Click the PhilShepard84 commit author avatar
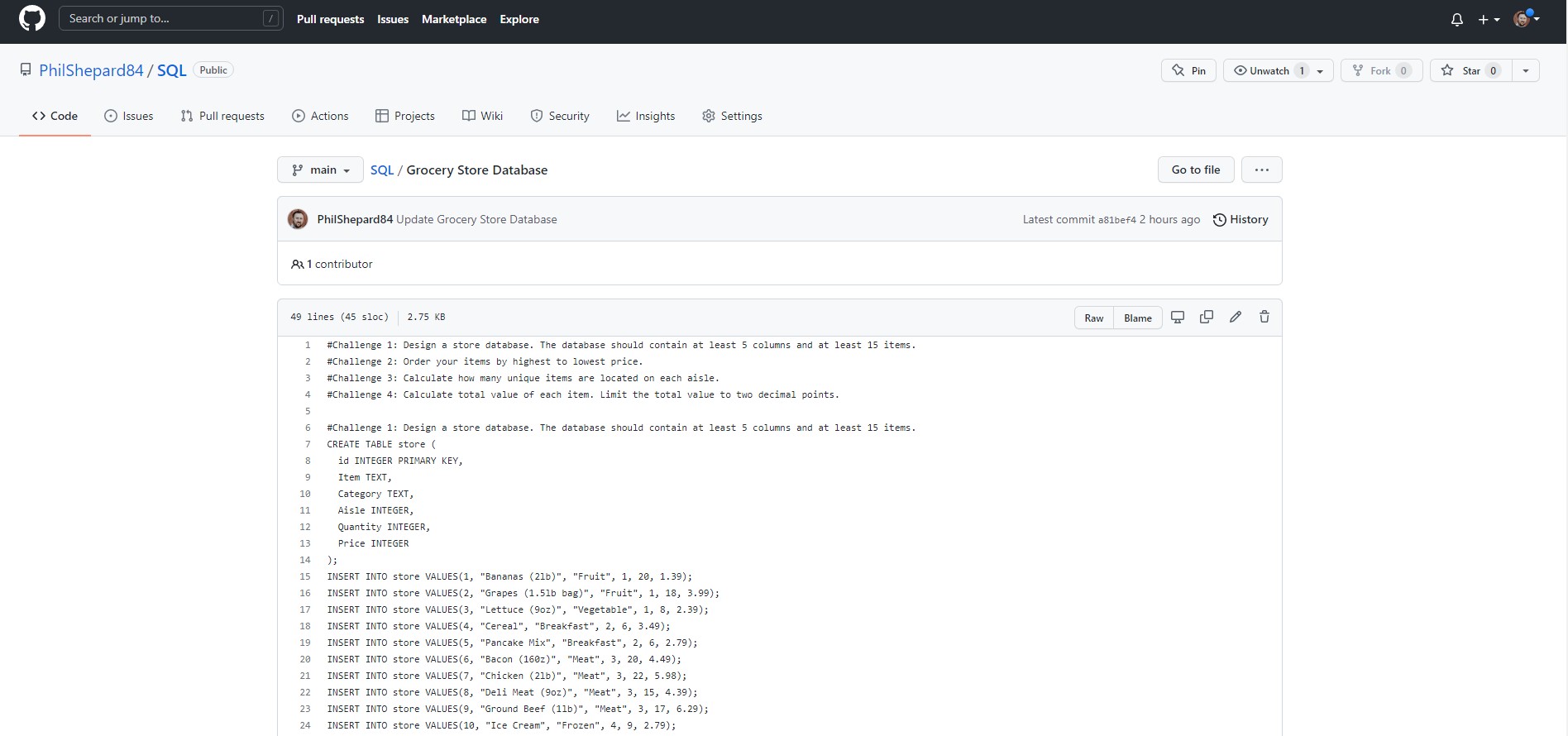Viewport: 1568px width, 736px height. tap(298, 219)
